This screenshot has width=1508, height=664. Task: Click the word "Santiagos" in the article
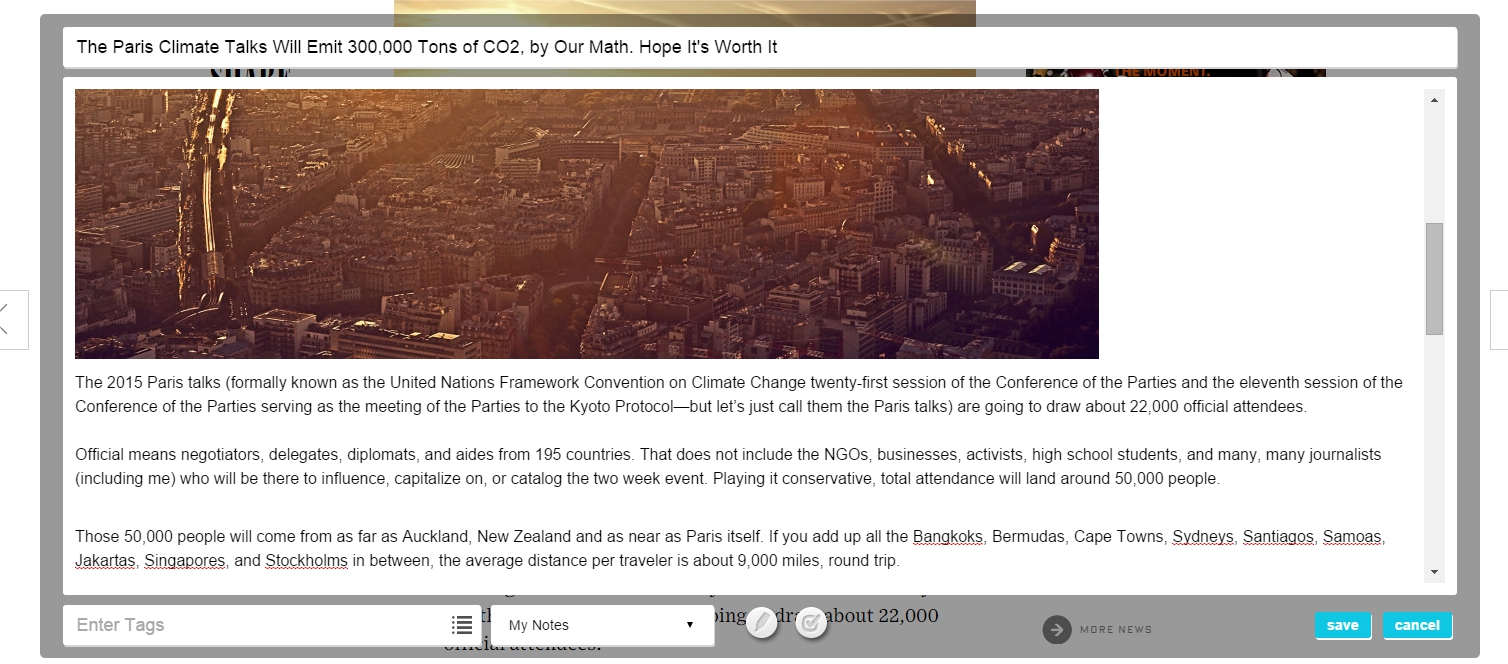(x=1278, y=537)
